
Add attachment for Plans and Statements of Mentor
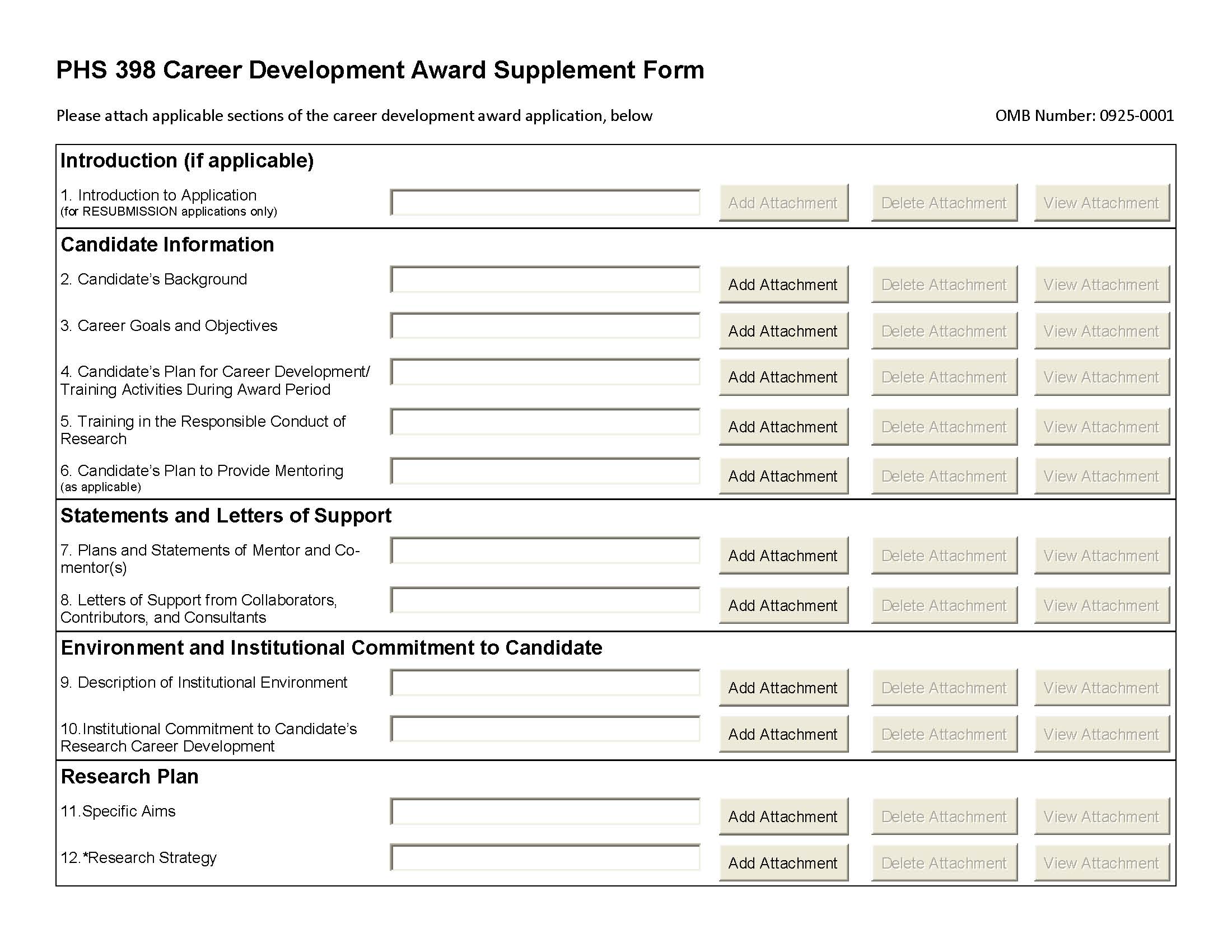[783, 555]
